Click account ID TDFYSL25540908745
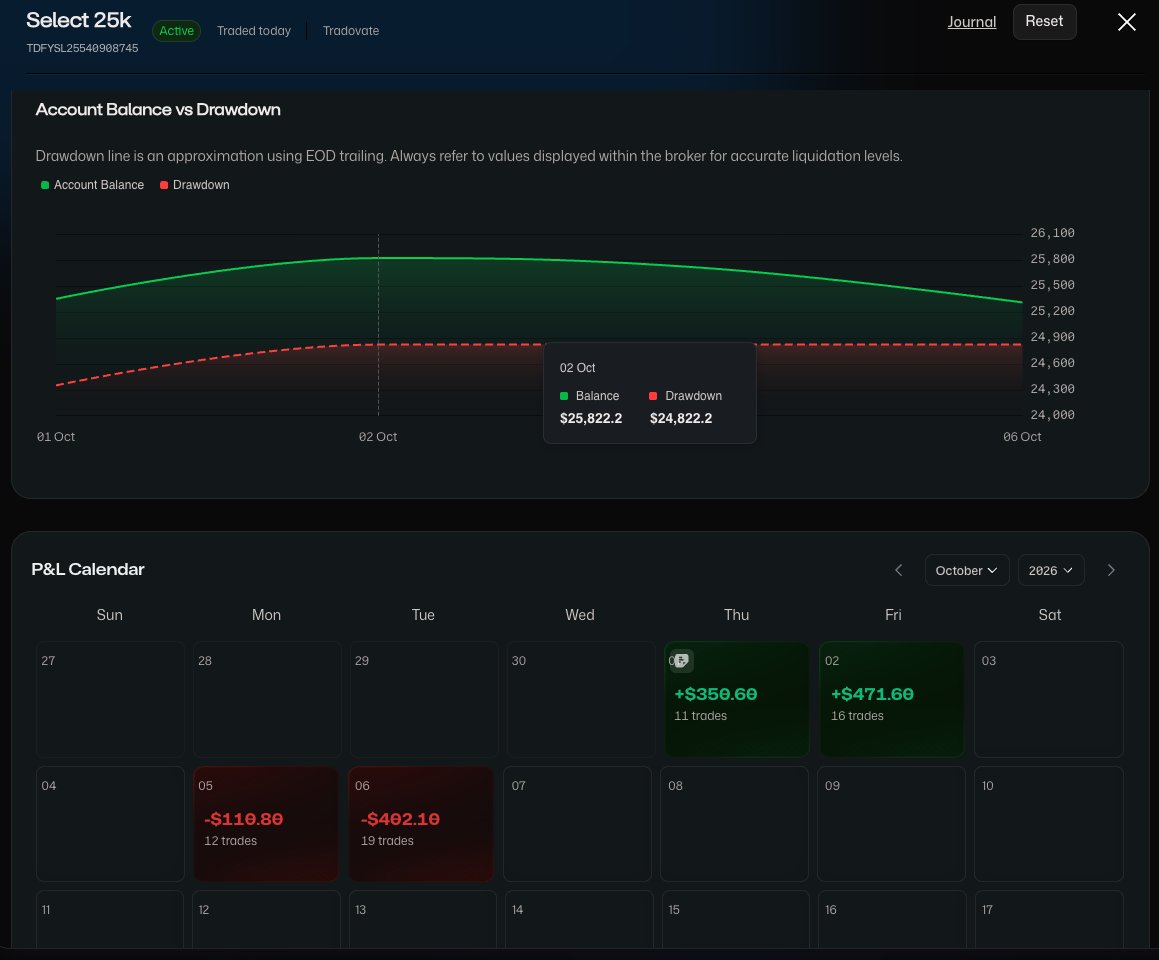The image size is (1159, 960). [82, 48]
